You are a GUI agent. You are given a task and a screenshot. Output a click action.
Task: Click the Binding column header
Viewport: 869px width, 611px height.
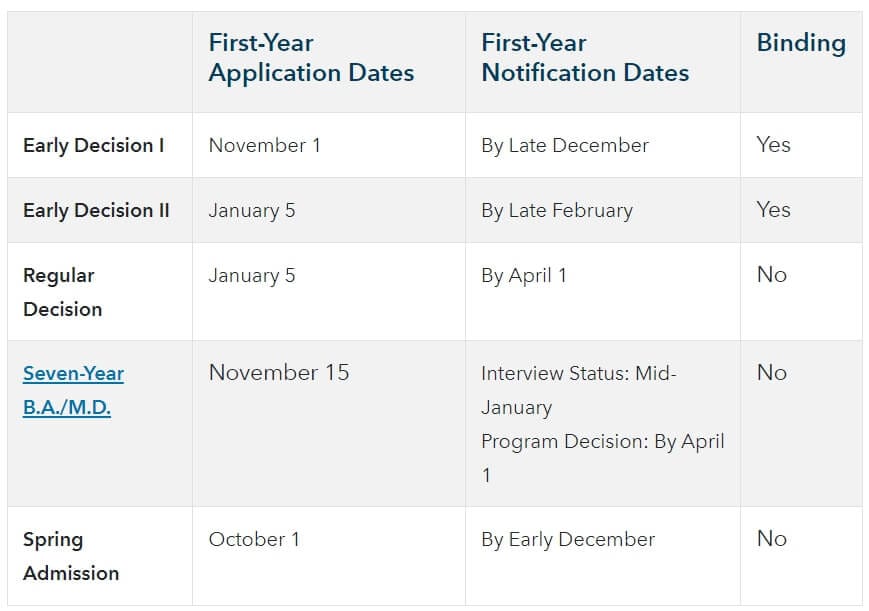[x=801, y=43]
